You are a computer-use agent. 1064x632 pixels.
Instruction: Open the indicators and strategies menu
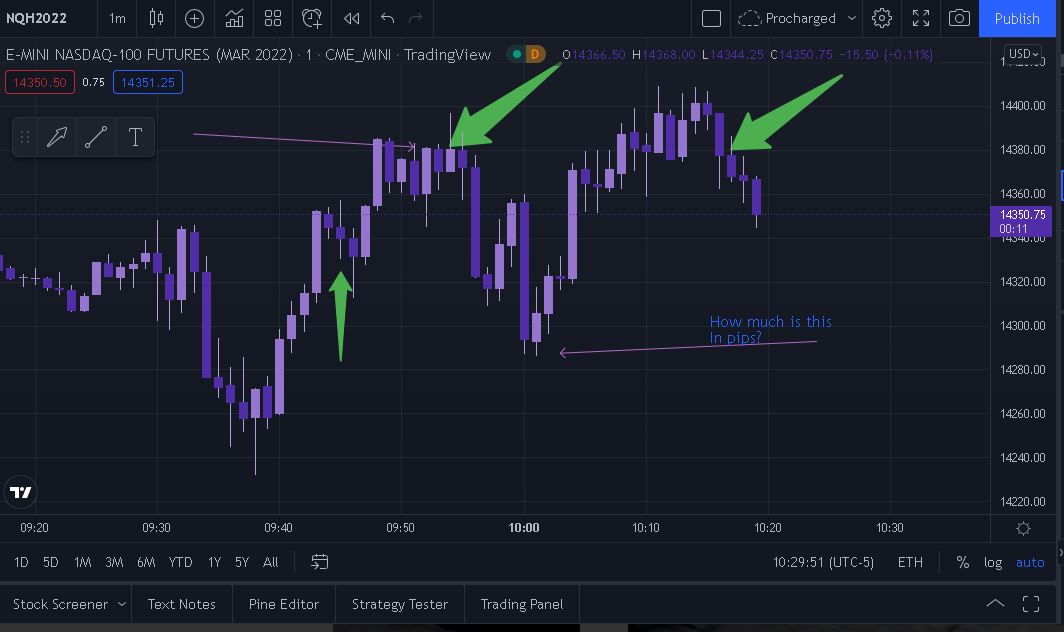[234, 18]
